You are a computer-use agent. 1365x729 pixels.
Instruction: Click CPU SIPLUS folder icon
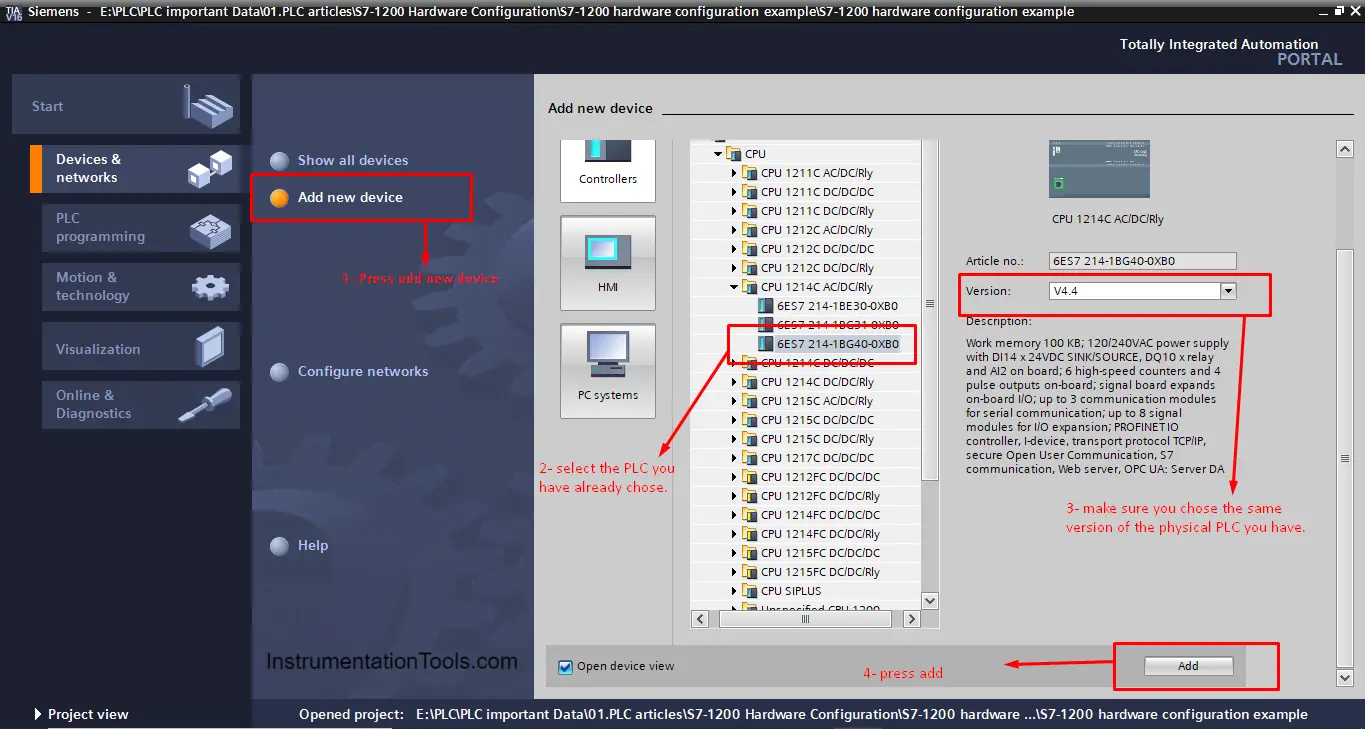click(750, 591)
